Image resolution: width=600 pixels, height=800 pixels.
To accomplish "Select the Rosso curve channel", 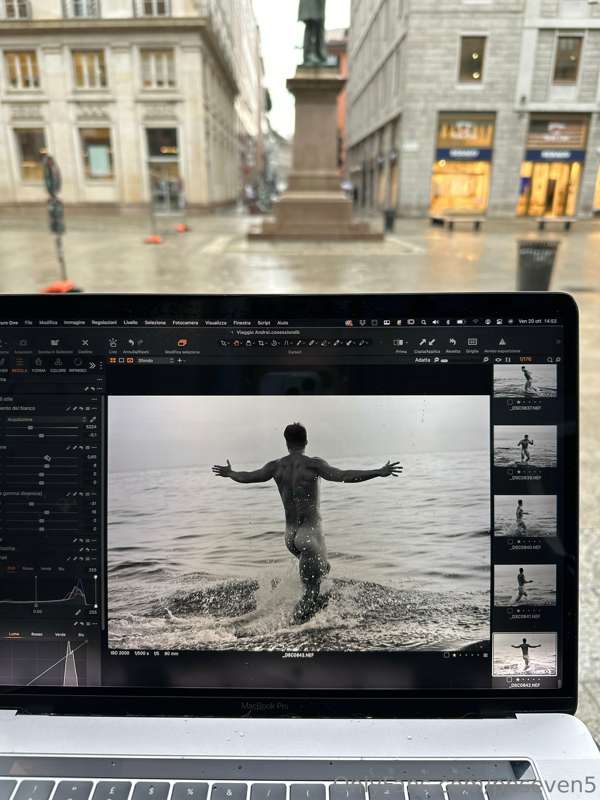I will [x=37, y=634].
